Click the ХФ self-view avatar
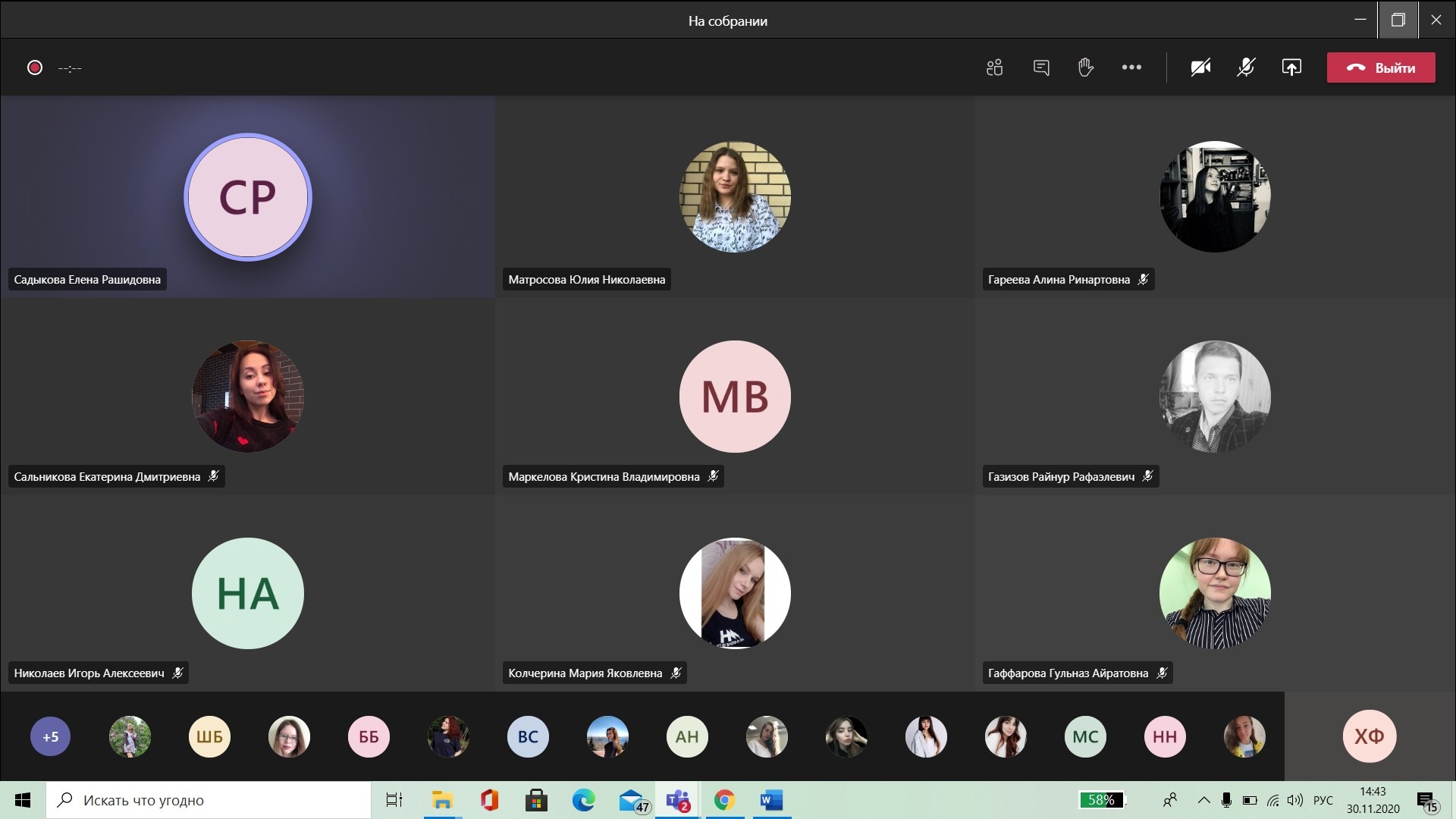This screenshot has height=819, width=1456. (x=1369, y=736)
